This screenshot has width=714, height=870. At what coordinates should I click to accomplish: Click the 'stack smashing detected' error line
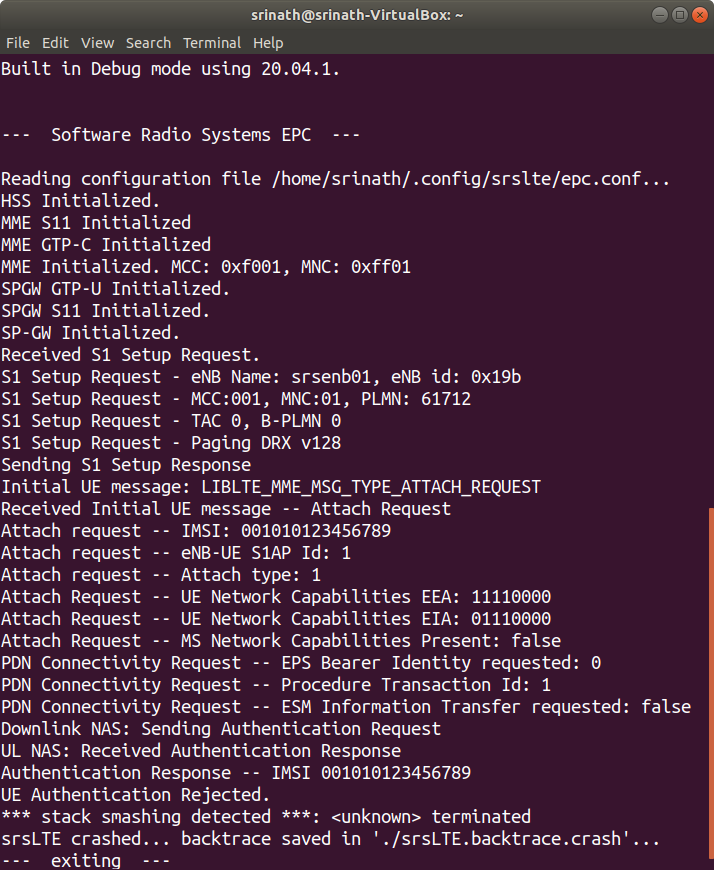(265, 817)
